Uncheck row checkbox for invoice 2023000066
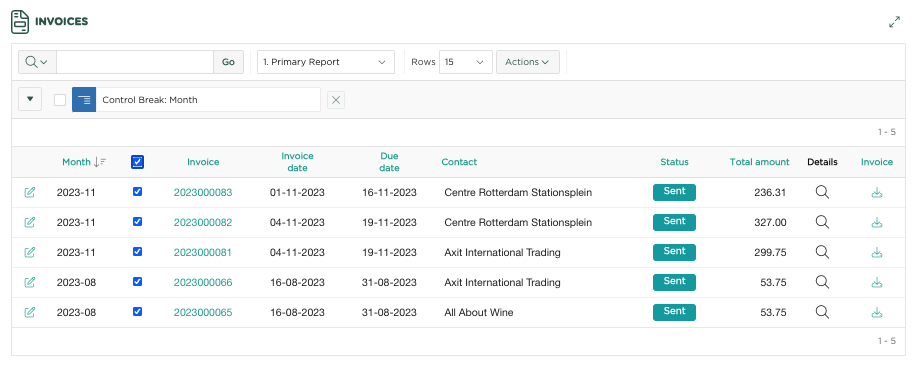Screen dimensions: 913x365 137,282
